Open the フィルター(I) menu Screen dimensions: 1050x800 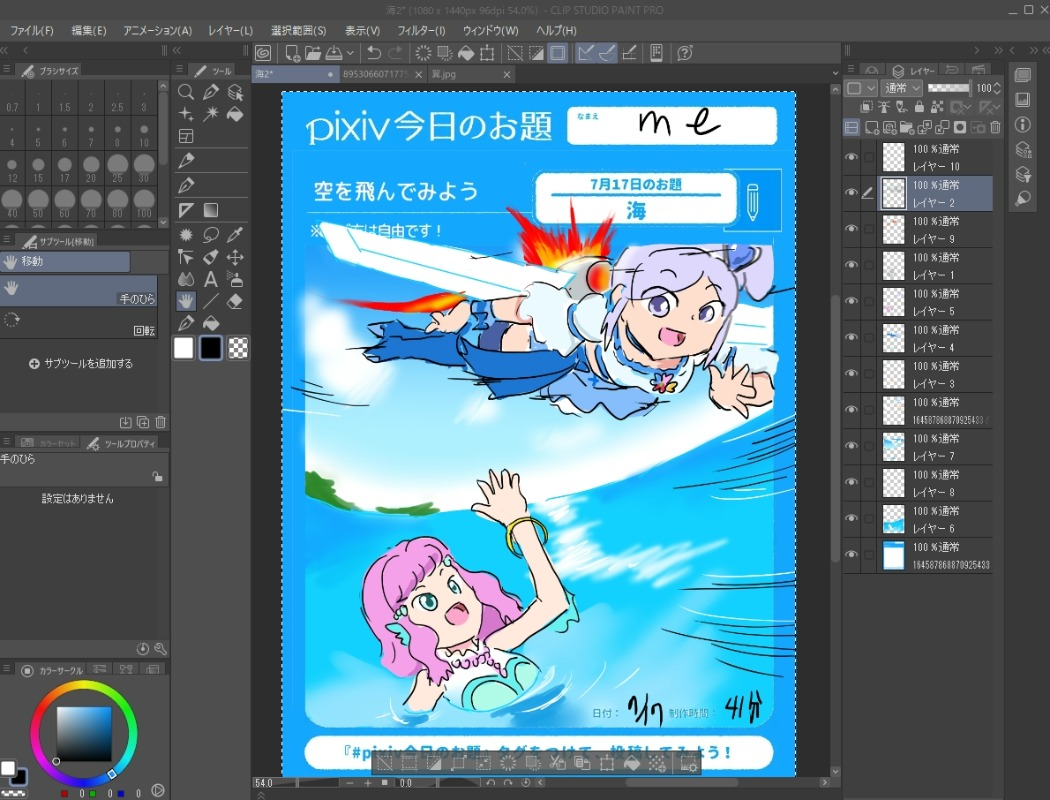tap(420, 31)
